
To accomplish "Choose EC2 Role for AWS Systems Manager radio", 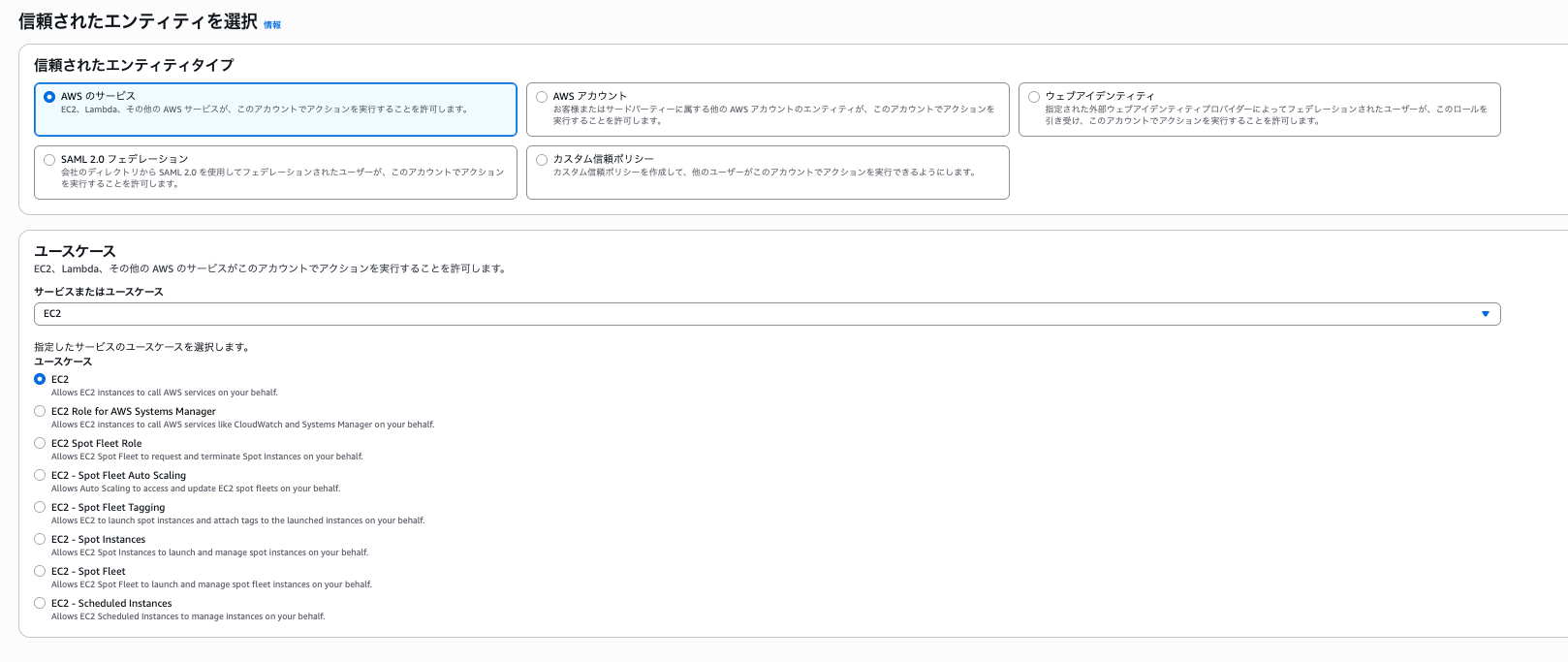I will [x=40, y=411].
